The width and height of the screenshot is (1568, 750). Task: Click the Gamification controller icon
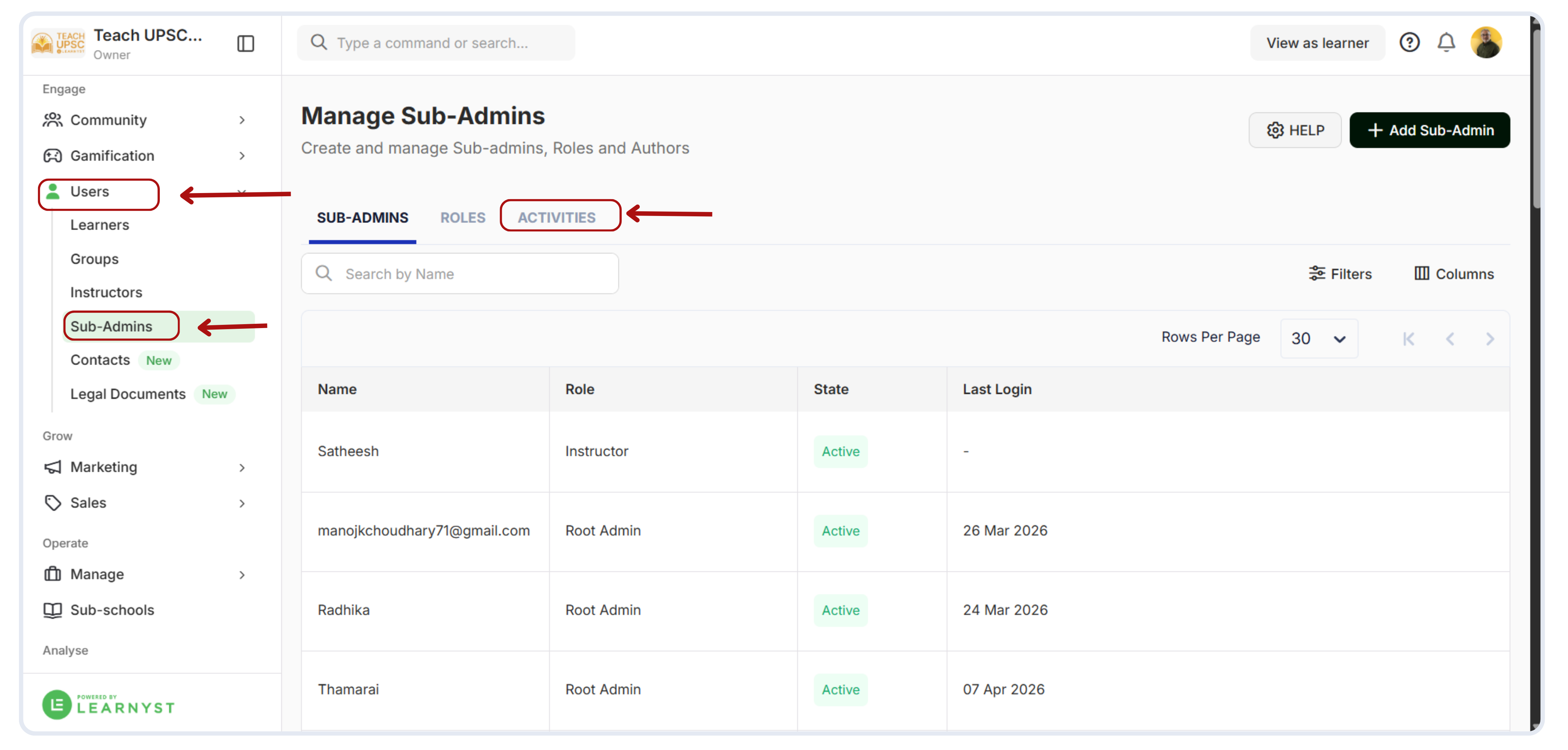click(x=53, y=156)
